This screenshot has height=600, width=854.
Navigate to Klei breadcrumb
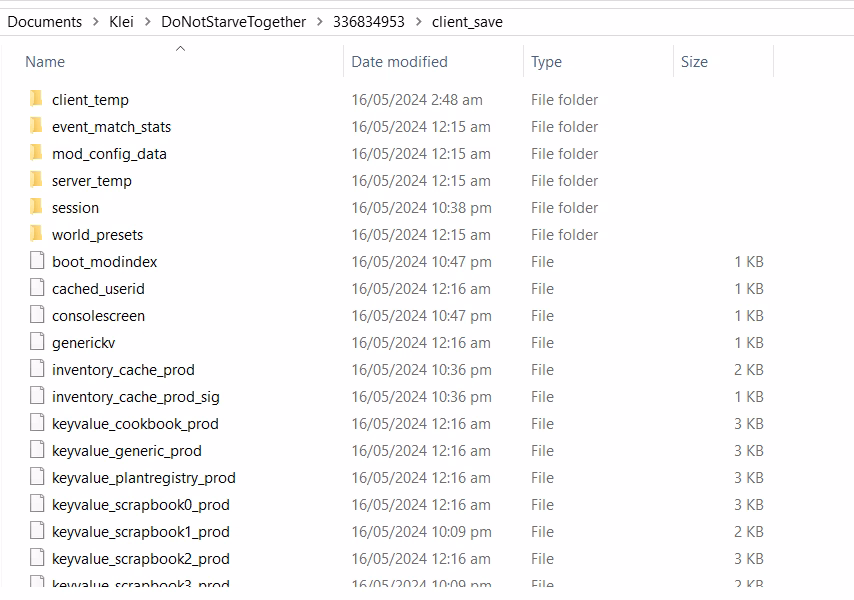[x=121, y=22]
